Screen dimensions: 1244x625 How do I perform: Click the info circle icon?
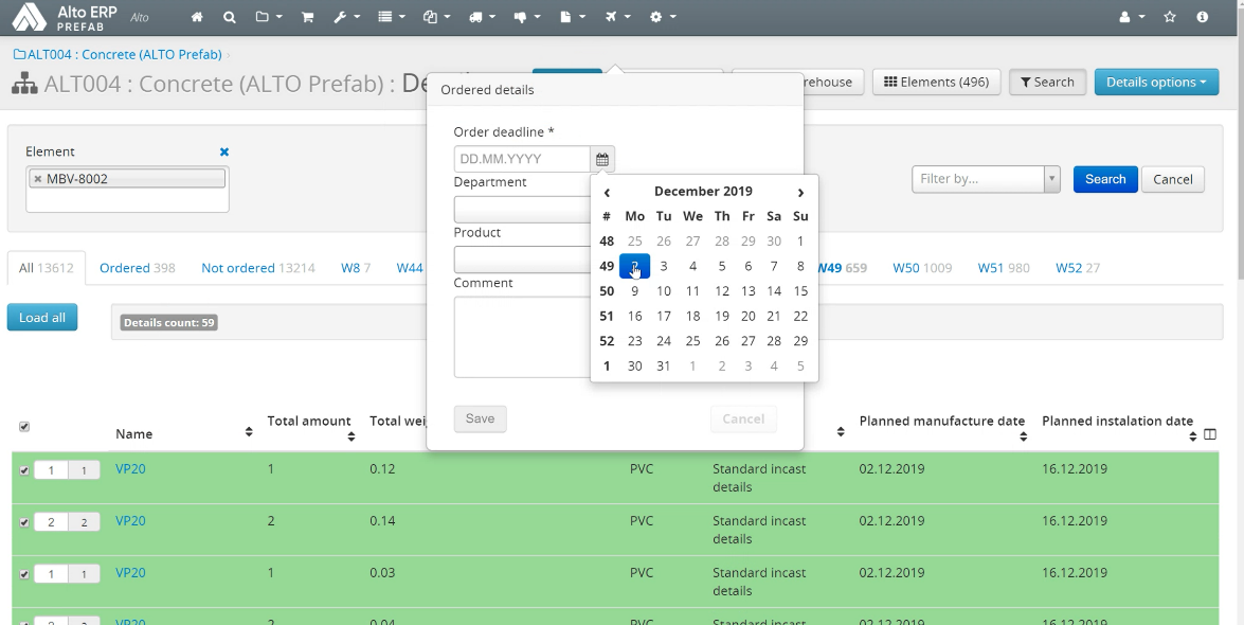click(x=1202, y=17)
